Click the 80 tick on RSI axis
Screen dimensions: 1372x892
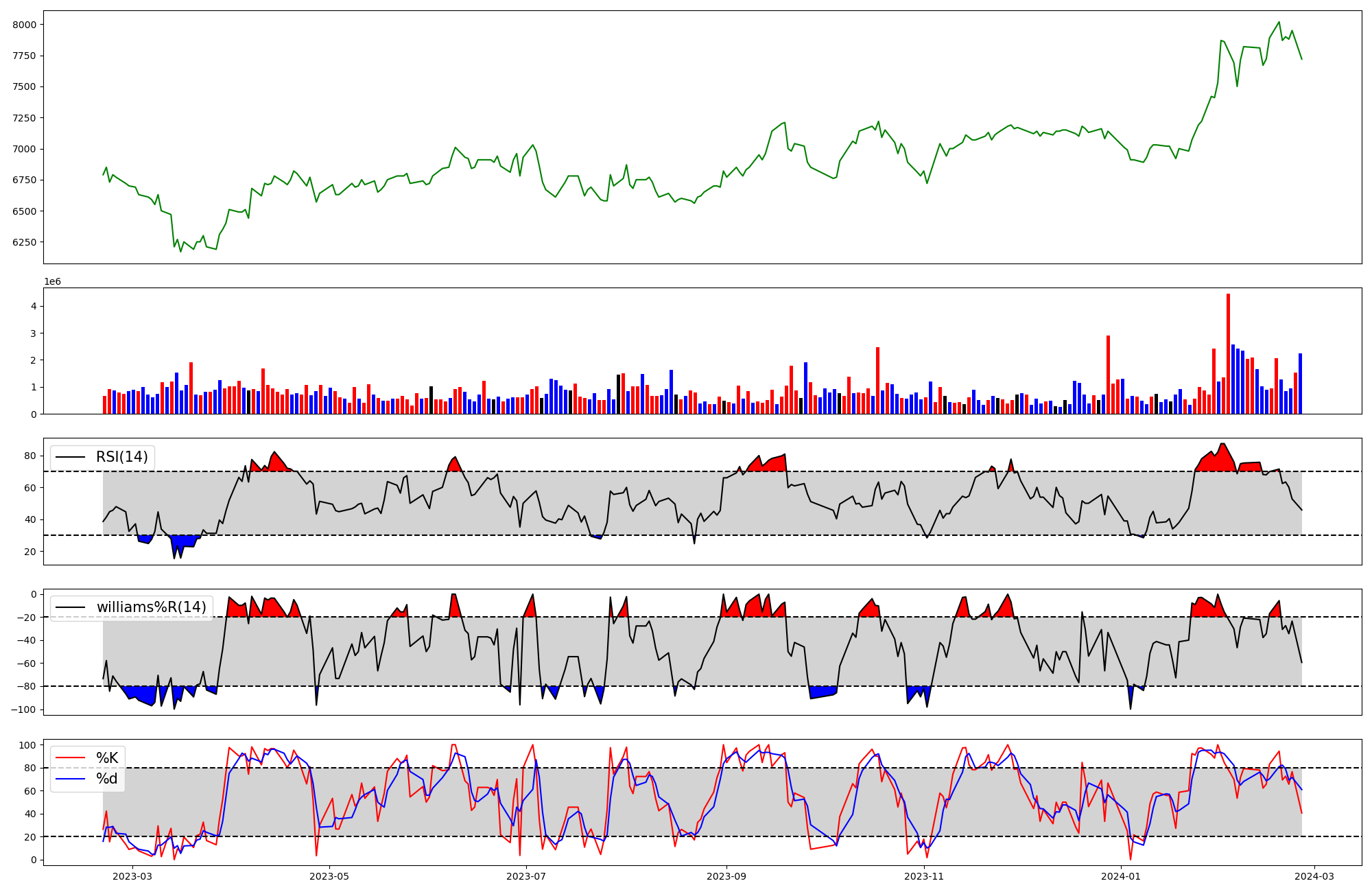(30, 456)
